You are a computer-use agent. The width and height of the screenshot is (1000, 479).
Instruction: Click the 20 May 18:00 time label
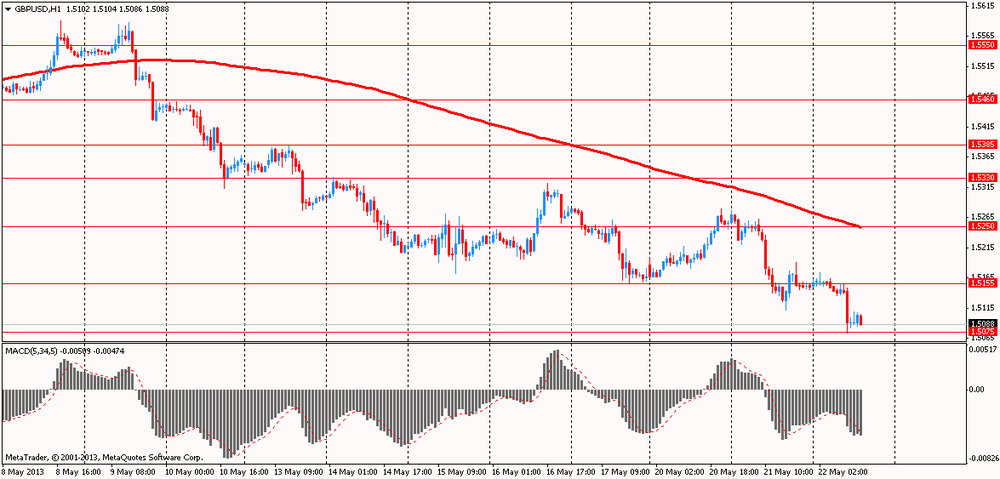tap(735, 472)
